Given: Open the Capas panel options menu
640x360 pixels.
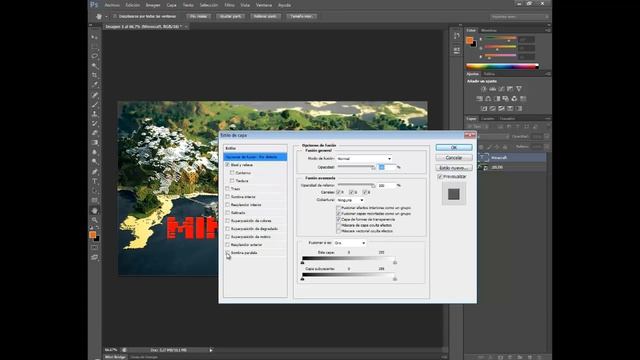Looking at the screenshot, I should click(547, 118).
